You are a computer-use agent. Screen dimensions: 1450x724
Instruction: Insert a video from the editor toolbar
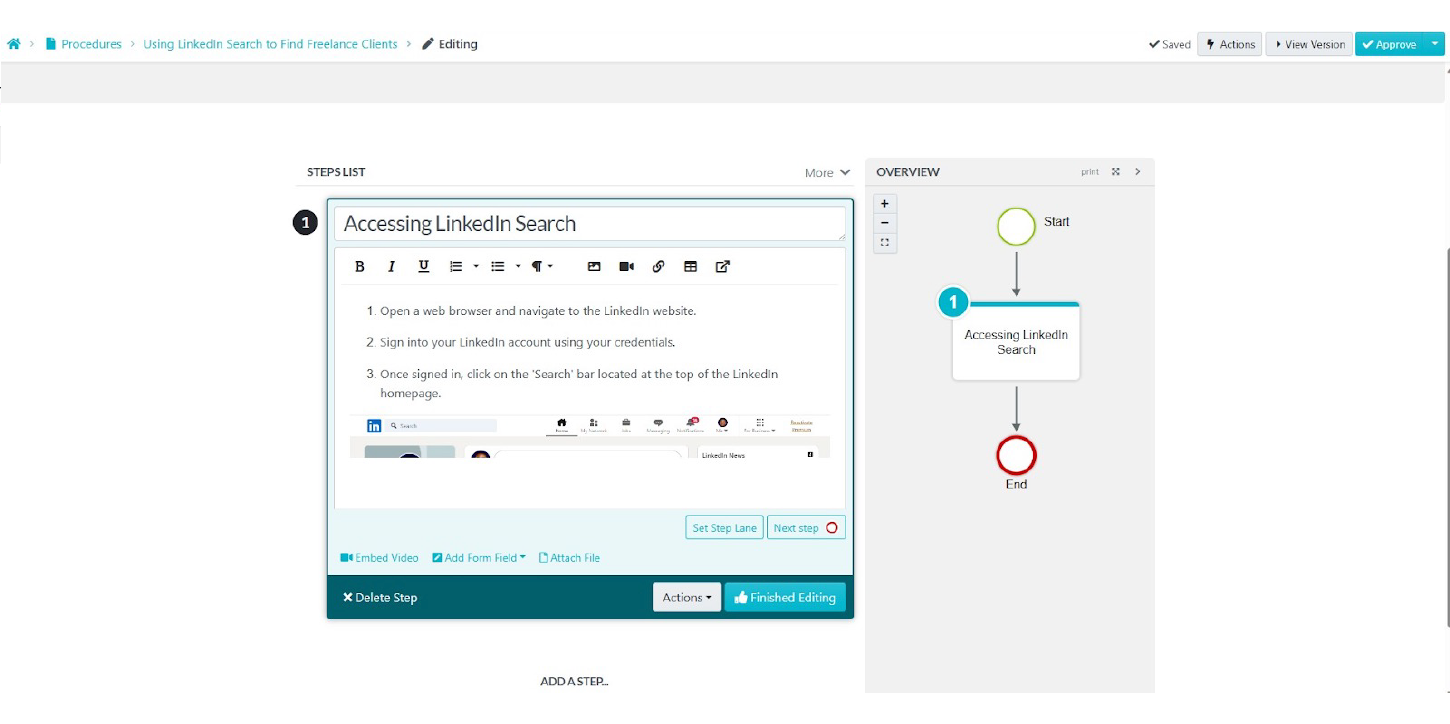[x=626, y=267]
